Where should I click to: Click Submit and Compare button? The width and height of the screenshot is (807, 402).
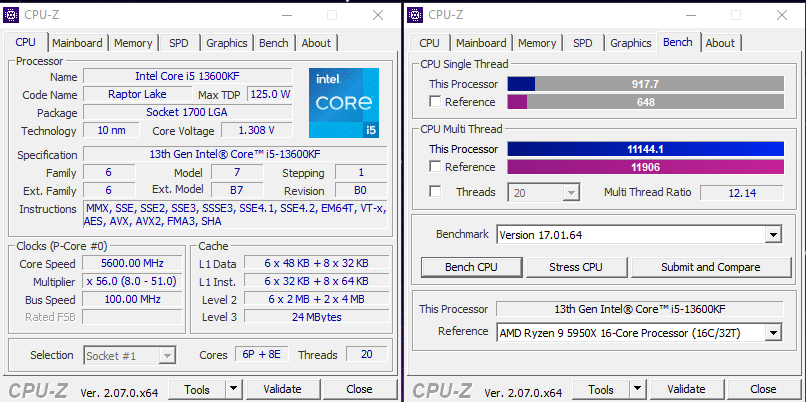(711, 267)
